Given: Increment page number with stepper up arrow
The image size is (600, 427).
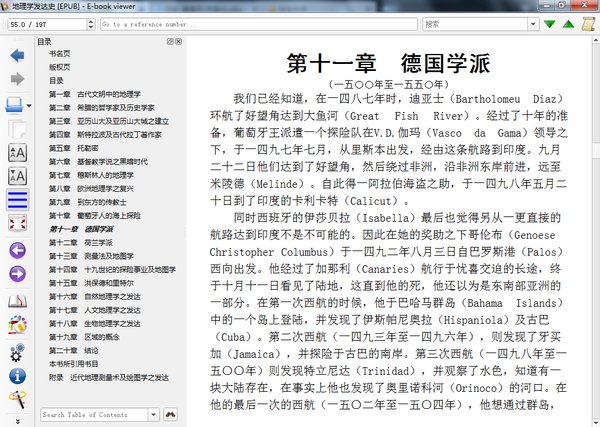Looking at the screenshot, I should [91, 21].
